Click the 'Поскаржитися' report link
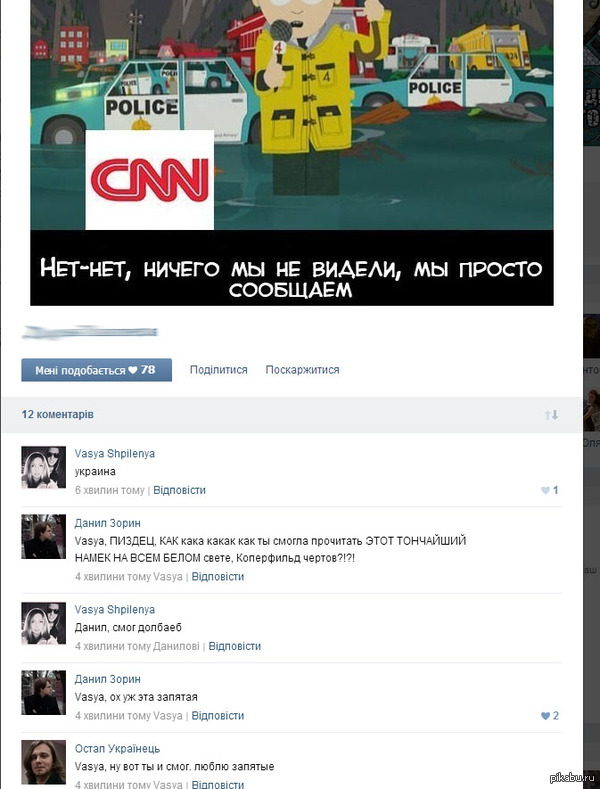 point(303,370)
